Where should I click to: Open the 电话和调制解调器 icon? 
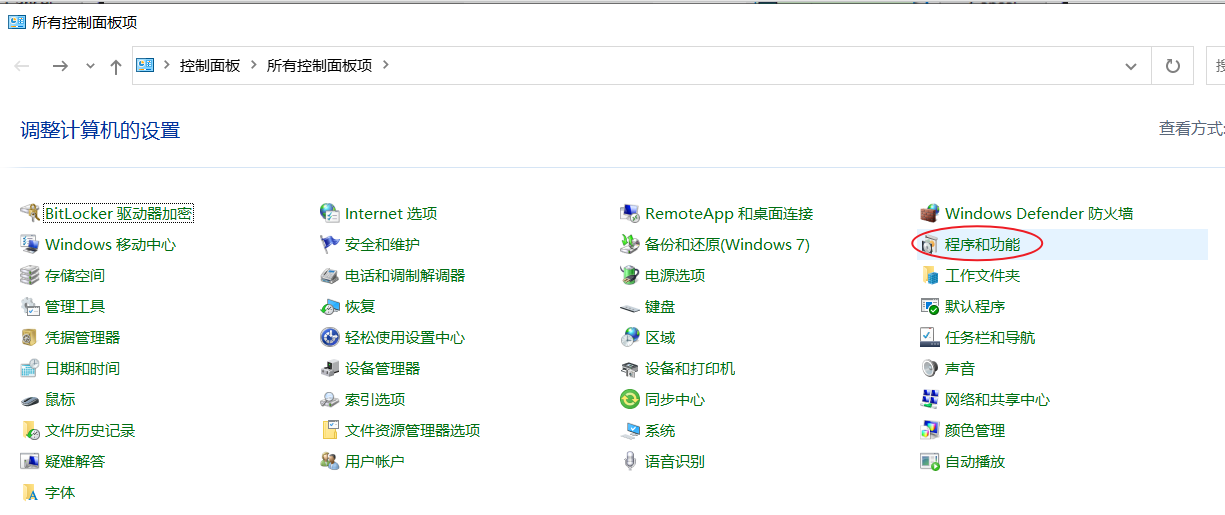(x=329, y=275)
